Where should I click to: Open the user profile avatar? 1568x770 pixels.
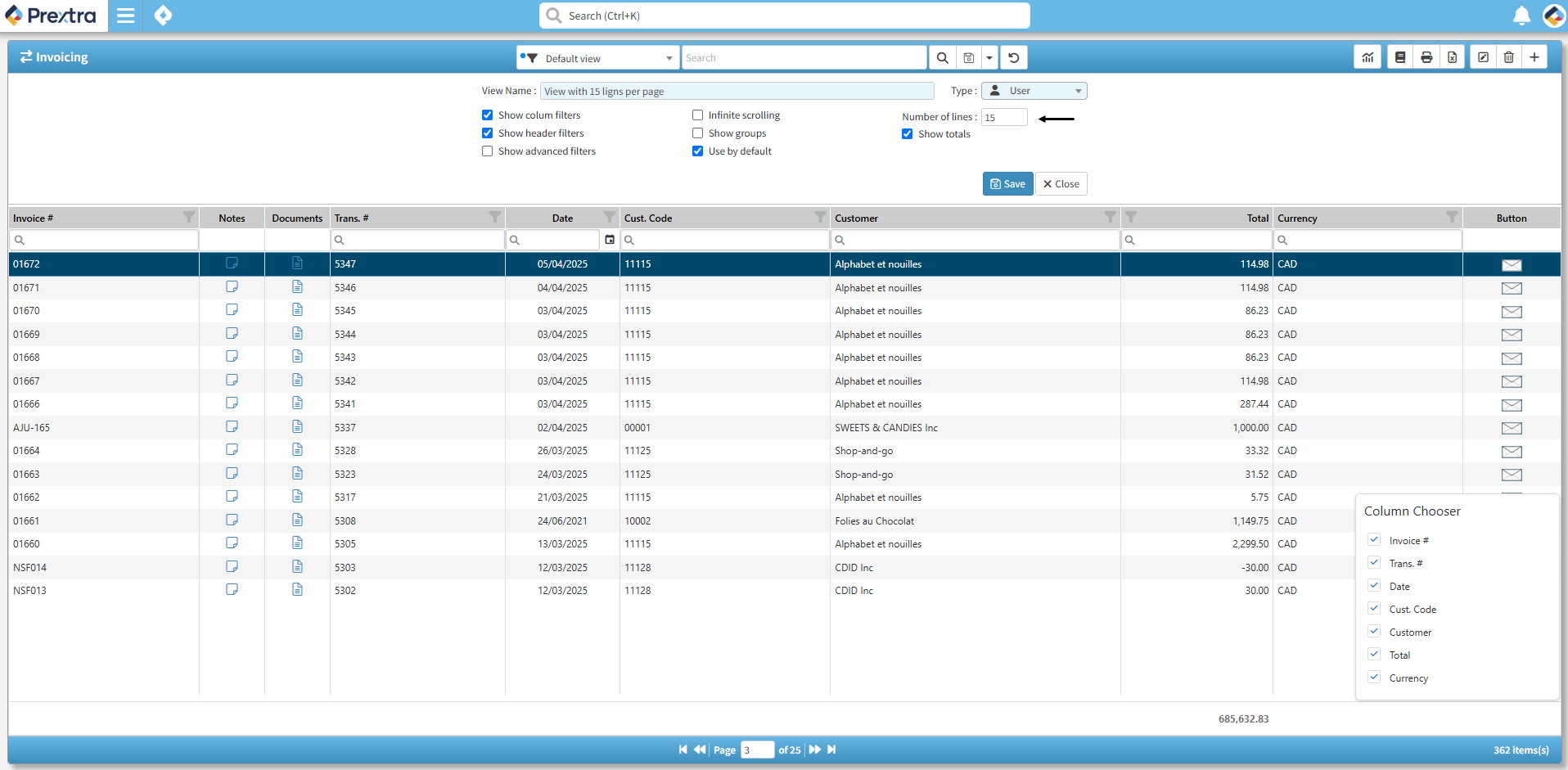coord(1553,16)
